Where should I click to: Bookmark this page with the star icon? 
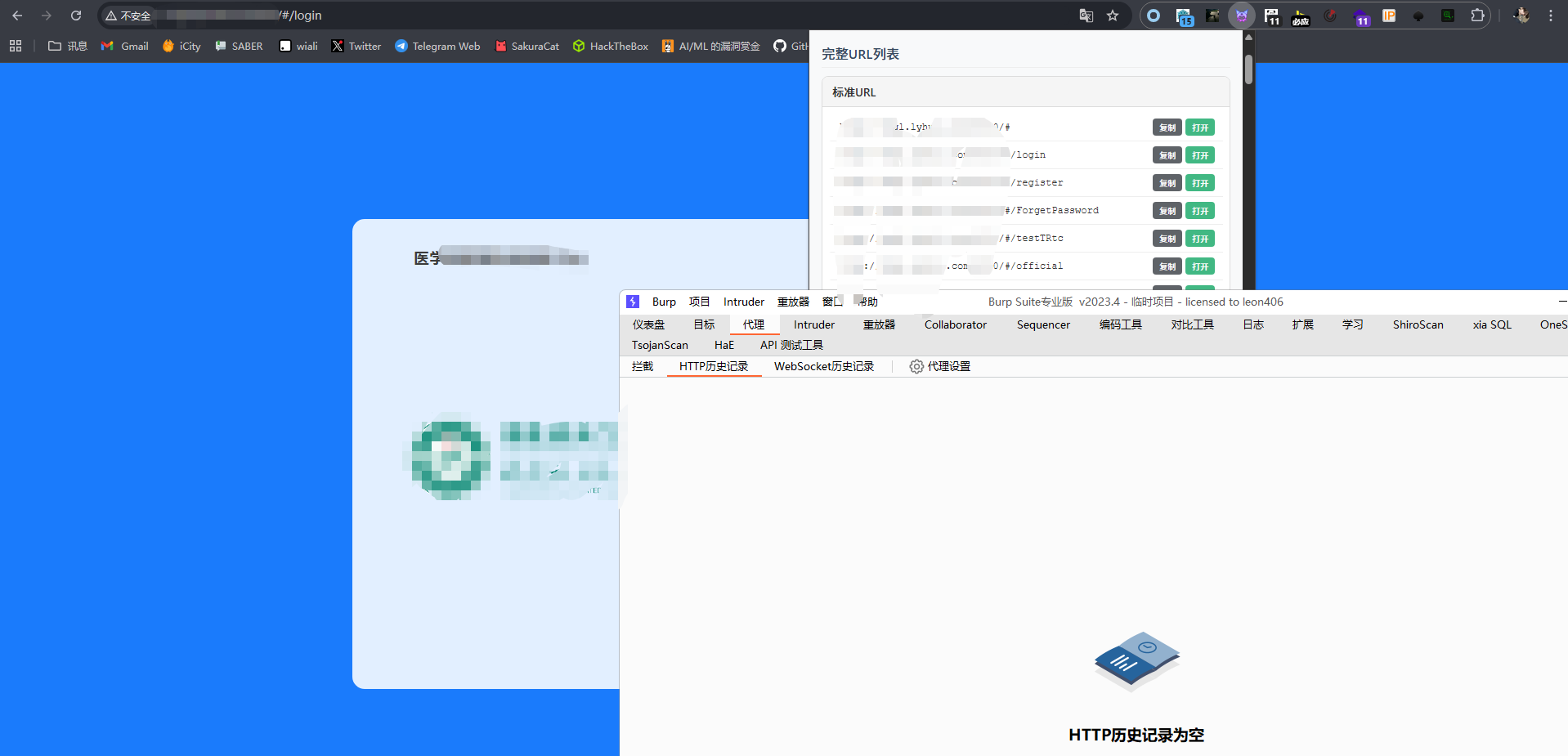coord(1113,16)
